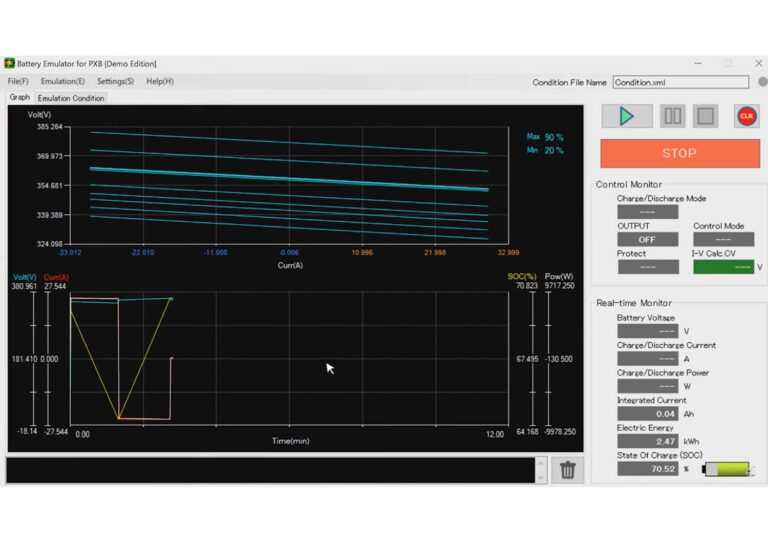
Task: Click the log scrollbar up arrow
Action: click(541, 463)
